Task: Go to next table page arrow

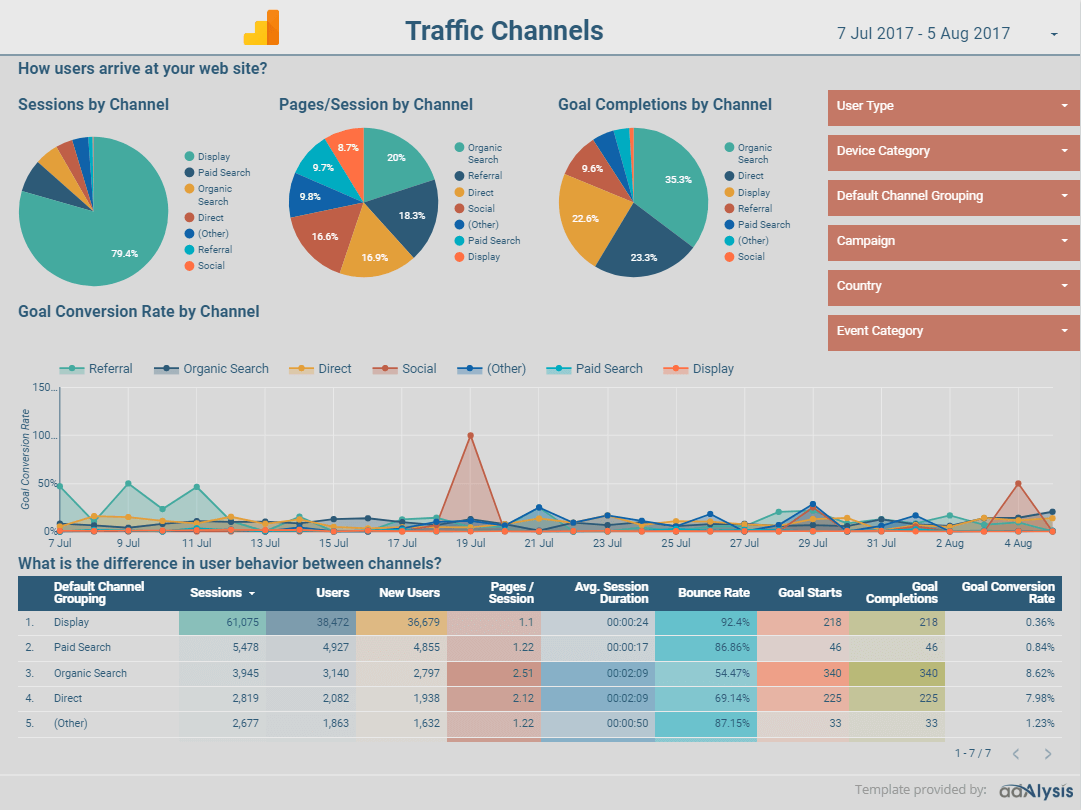Action: pyautogui.click(x=1048, y=754)
